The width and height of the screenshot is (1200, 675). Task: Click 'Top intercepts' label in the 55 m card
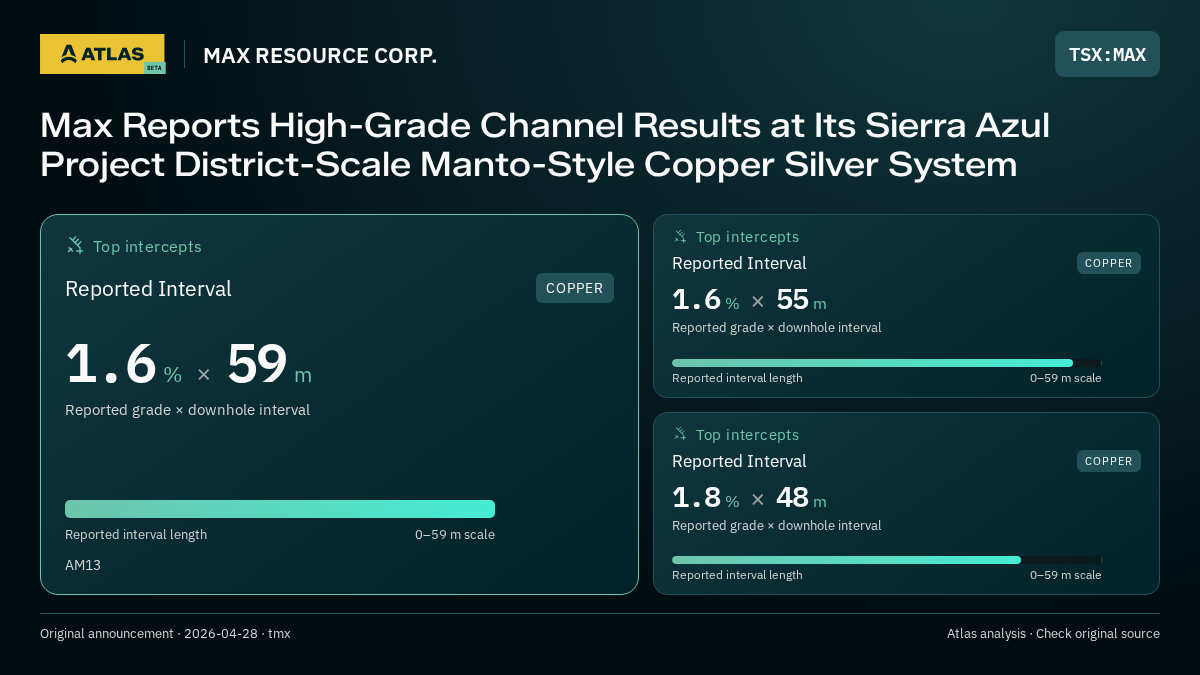(748, 237)
